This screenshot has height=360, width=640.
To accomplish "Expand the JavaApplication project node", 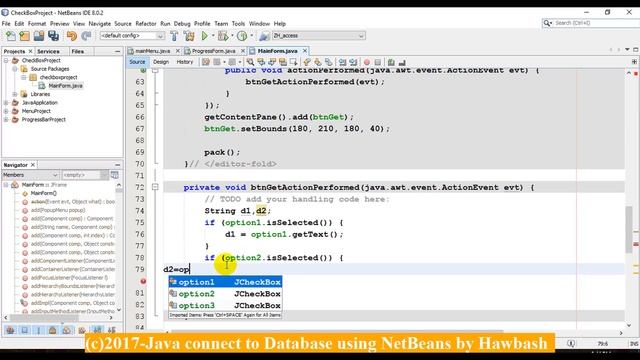I will [6, 103].
